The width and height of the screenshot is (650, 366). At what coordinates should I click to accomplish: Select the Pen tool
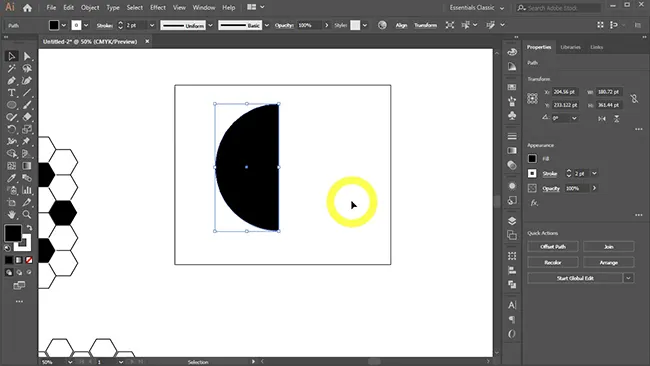pos(12,80)
